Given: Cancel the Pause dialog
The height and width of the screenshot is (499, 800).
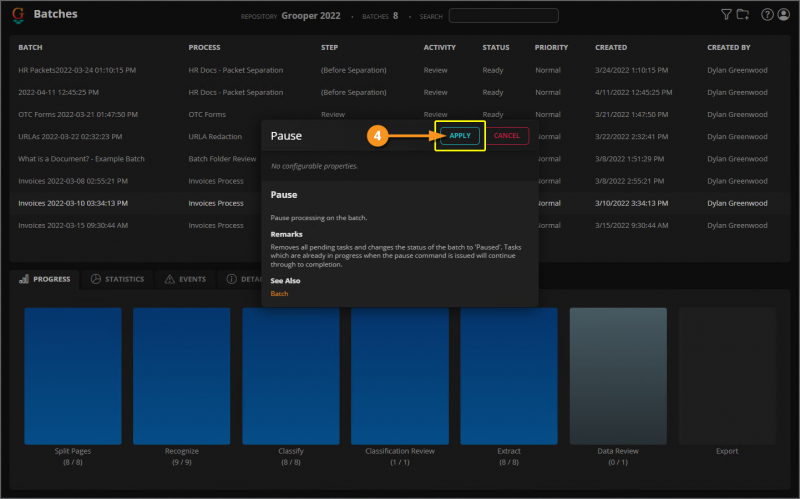Looking at the screenshot, I should coord(506,135).
